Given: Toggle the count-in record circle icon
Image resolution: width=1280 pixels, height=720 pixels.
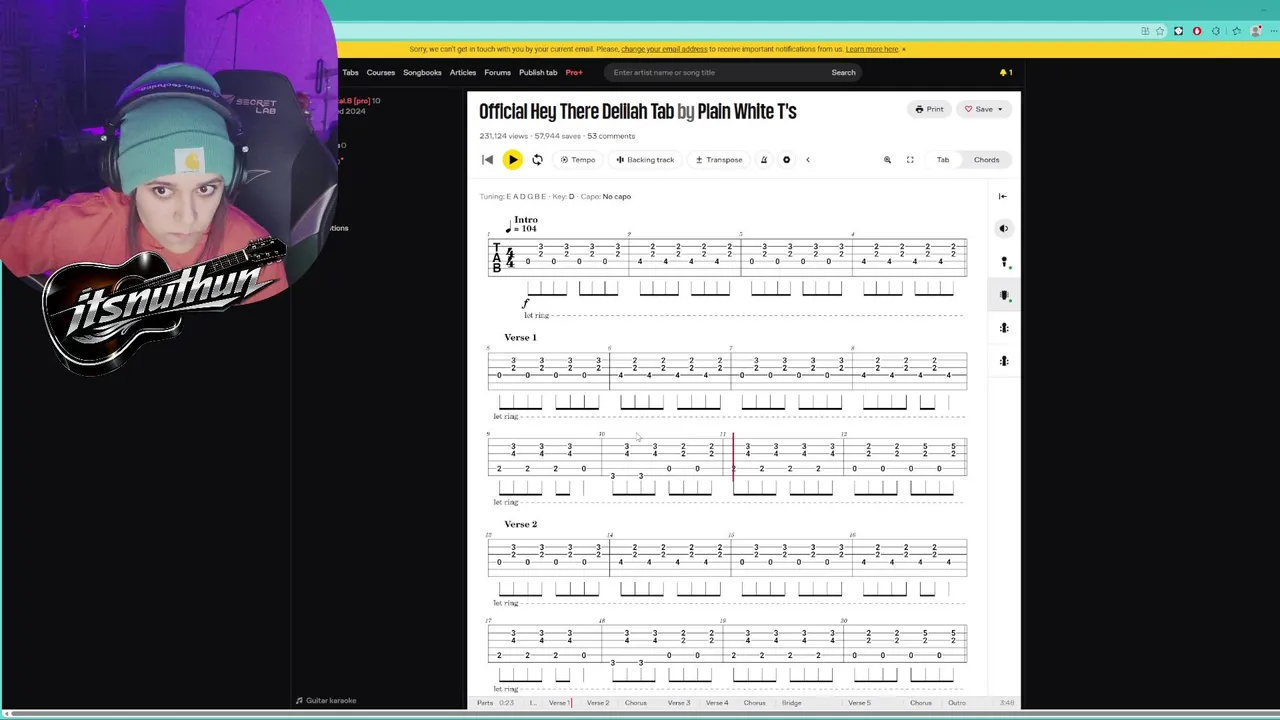Looking at the screenshot, I should [786, 160].
